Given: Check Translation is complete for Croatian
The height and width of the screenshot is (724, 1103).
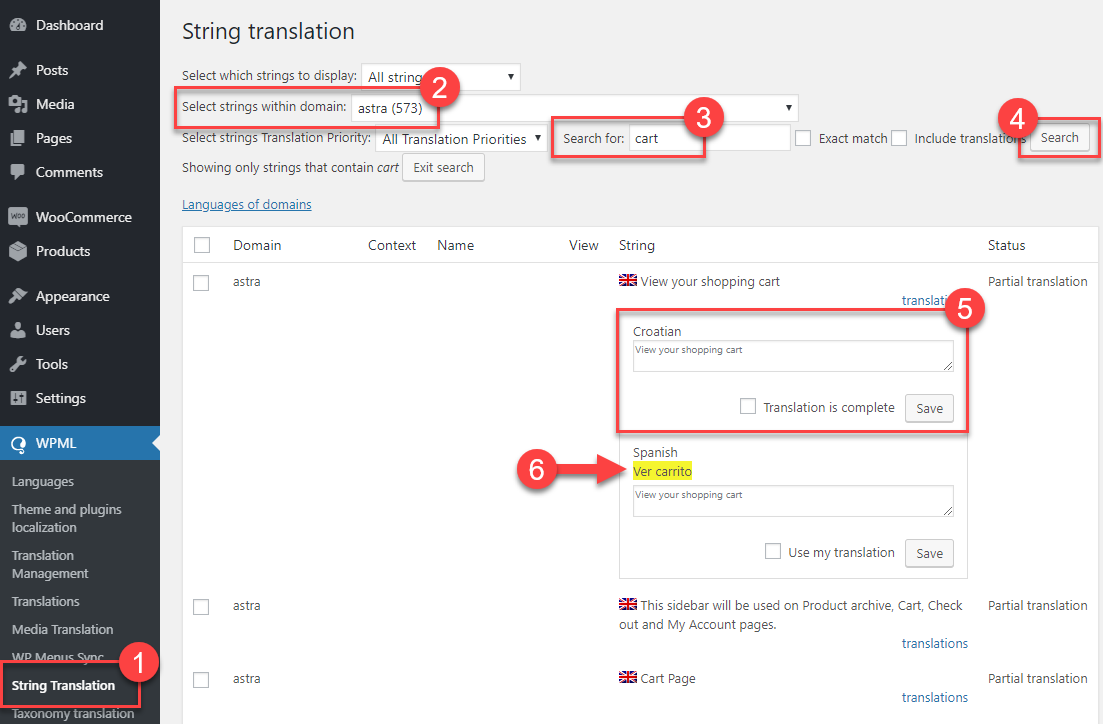Looking at the screenshot, I should click(x=748, y=406).
